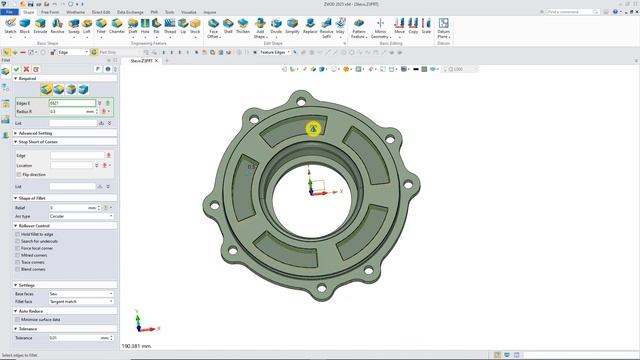Choose the Draft tool

pyautogui.click(x=133, y=26)
